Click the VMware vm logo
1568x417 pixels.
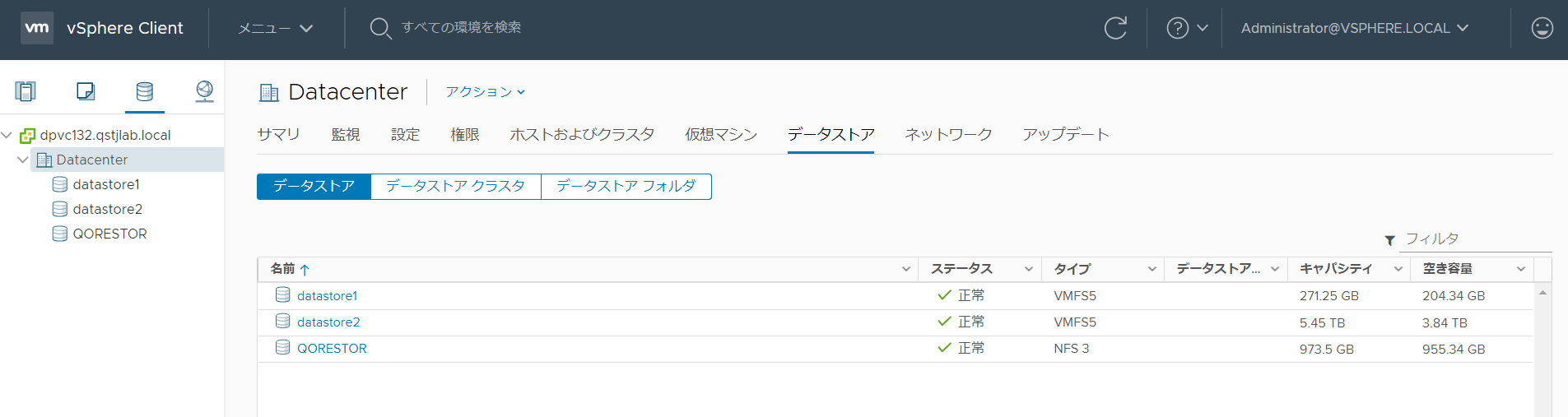pos(36,28)
